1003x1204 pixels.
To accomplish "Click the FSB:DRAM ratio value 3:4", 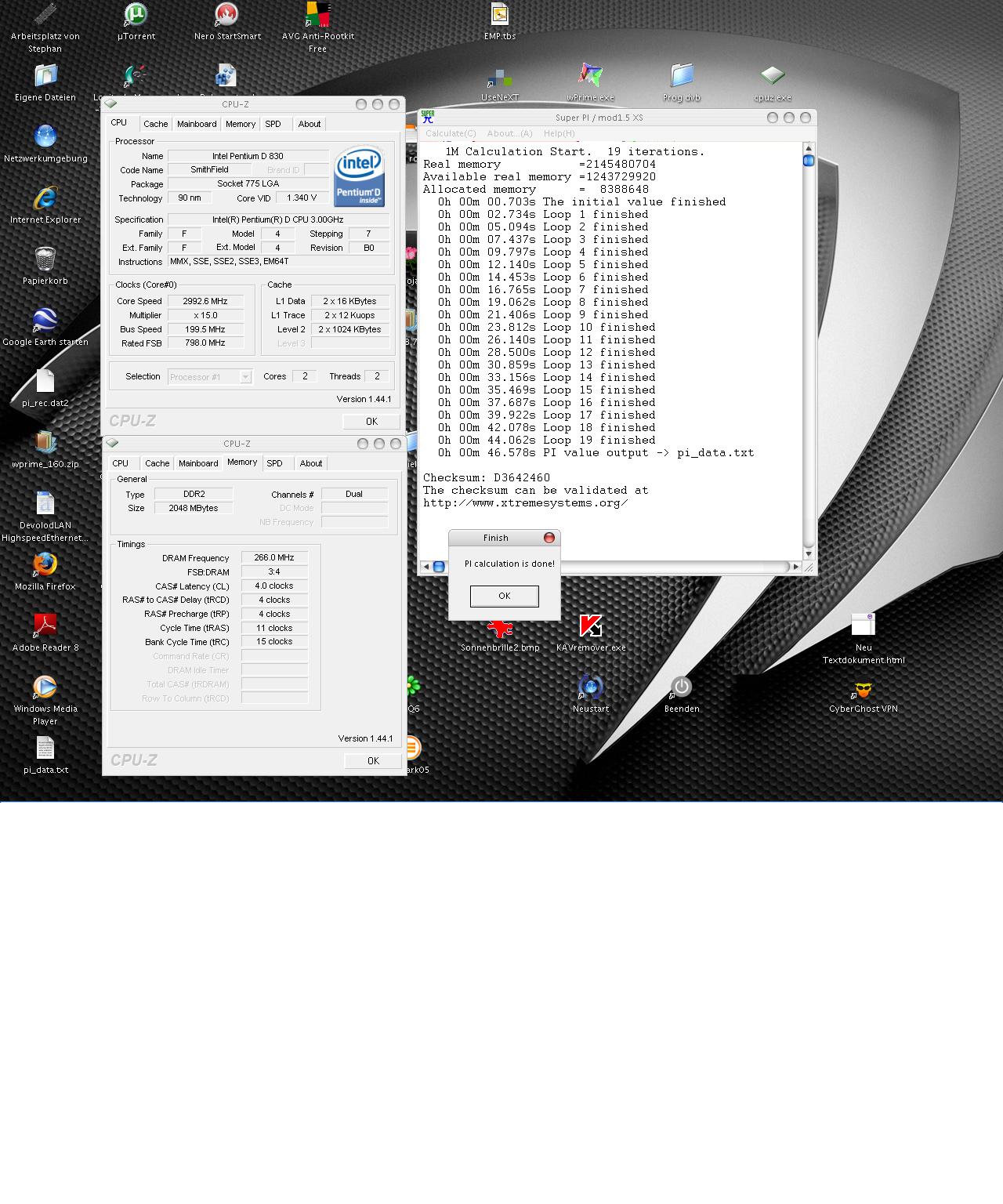I will tap(274, 571).
